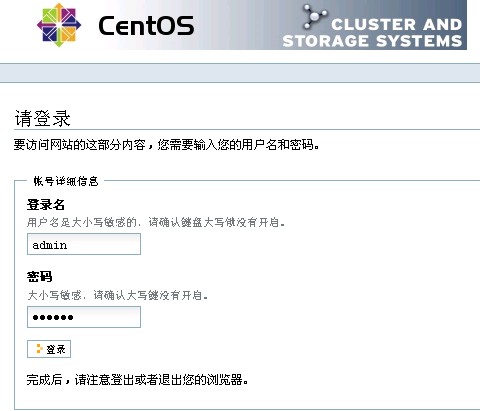The width and height of the screenshot is (482, 411).
Task: Click the username case-sensitivity hint text
Action: [156, 222]
